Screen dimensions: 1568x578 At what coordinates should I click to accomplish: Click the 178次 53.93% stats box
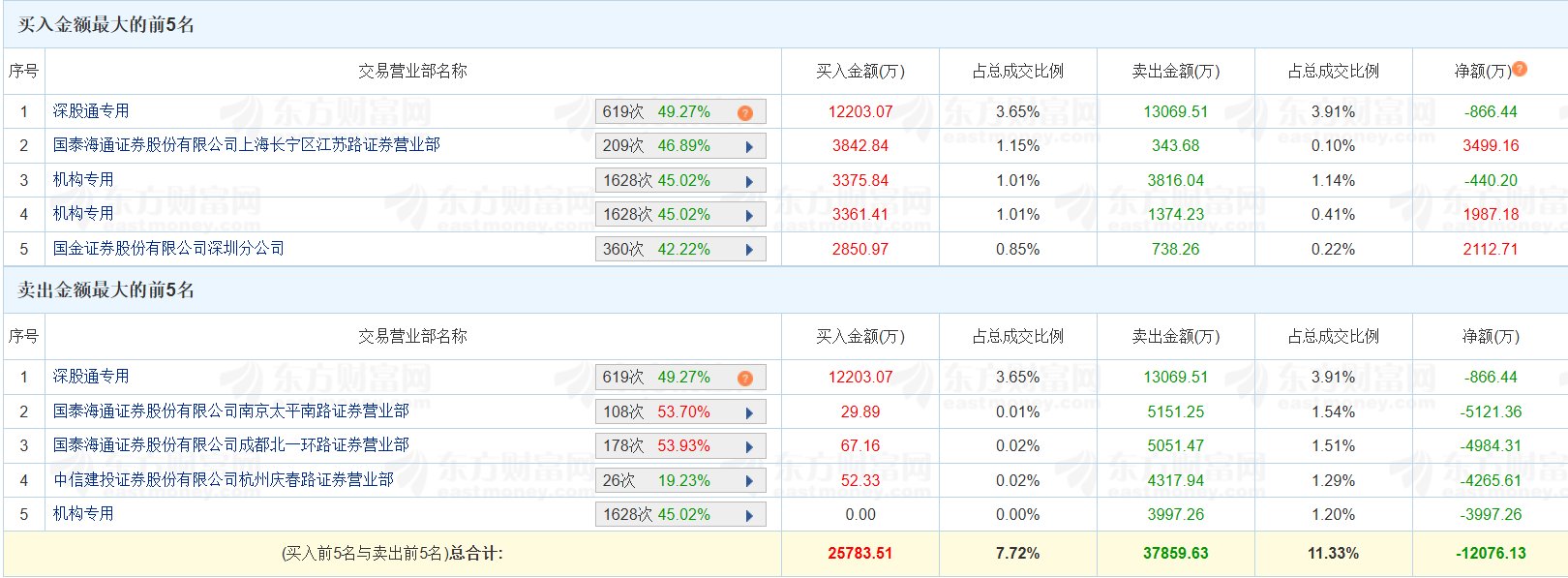click(x=680, y=445)
